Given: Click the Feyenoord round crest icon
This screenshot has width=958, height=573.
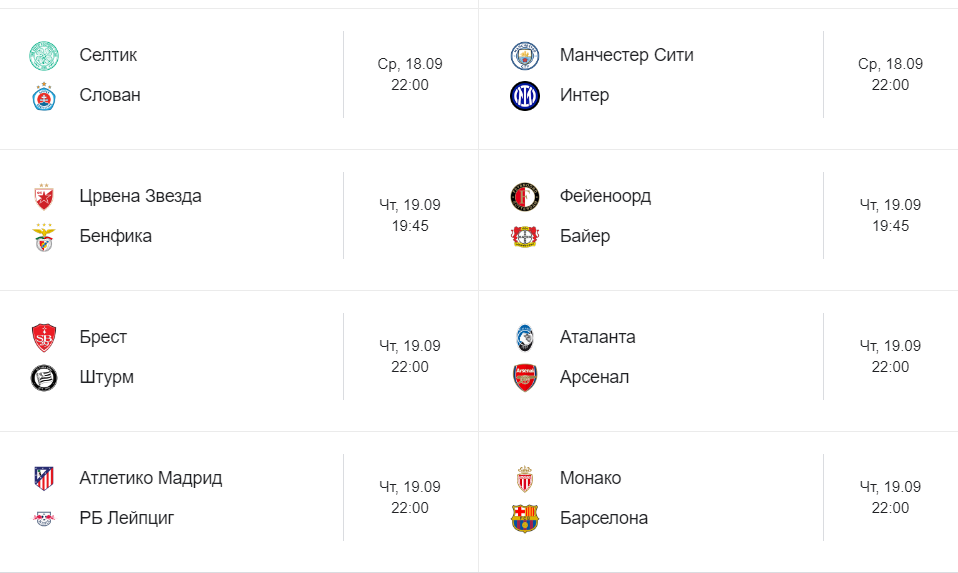Looking at the screenshot, I should tap(525, 197).
